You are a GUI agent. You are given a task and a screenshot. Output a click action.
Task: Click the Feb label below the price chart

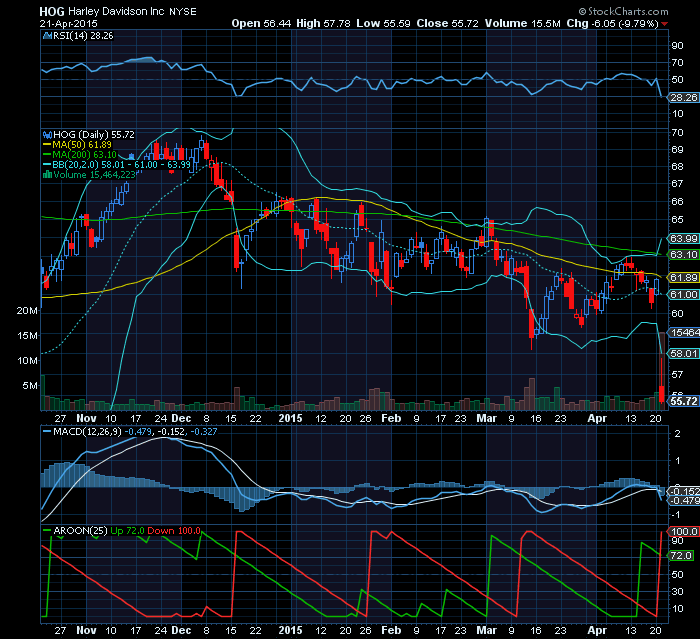pos(391,418)
